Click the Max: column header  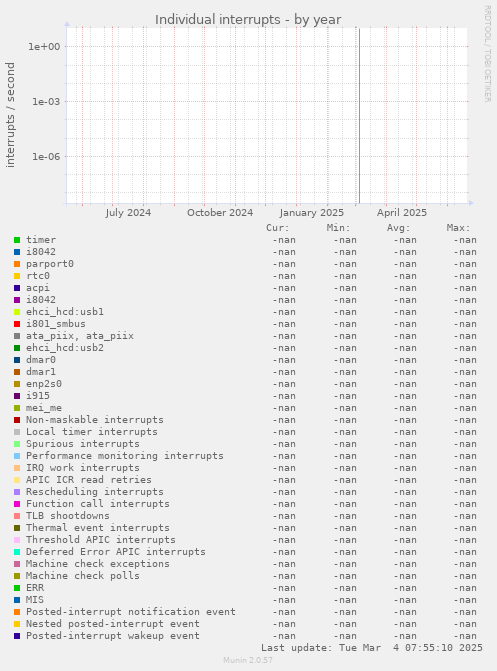458,228
